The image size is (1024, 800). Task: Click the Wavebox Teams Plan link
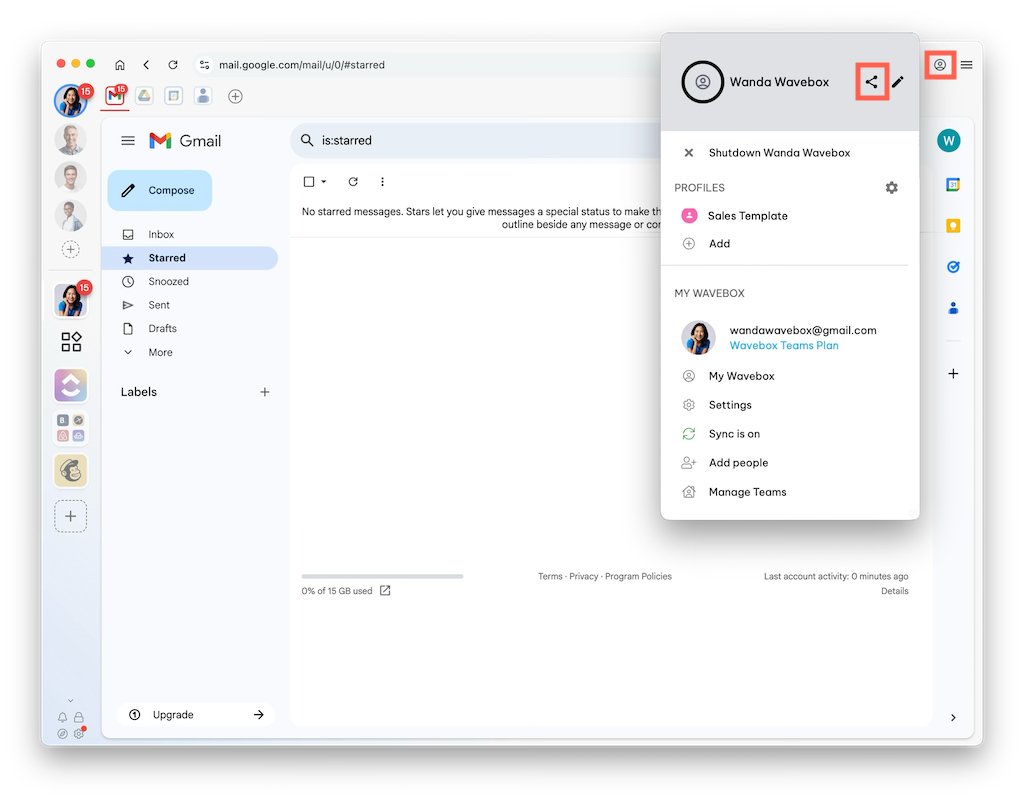point(784,345)
